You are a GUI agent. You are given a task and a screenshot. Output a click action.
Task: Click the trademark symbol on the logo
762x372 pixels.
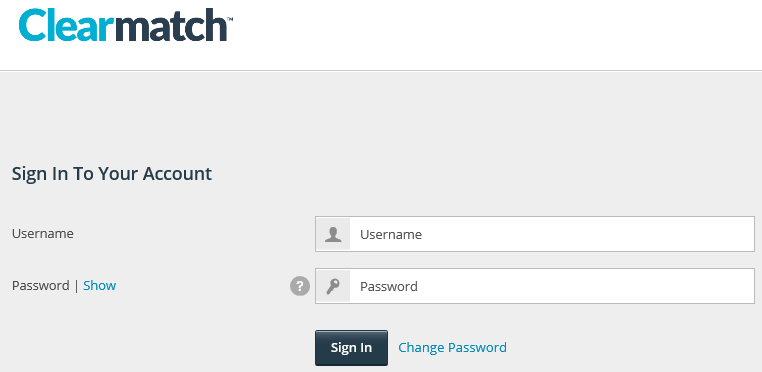coord(230,19)
